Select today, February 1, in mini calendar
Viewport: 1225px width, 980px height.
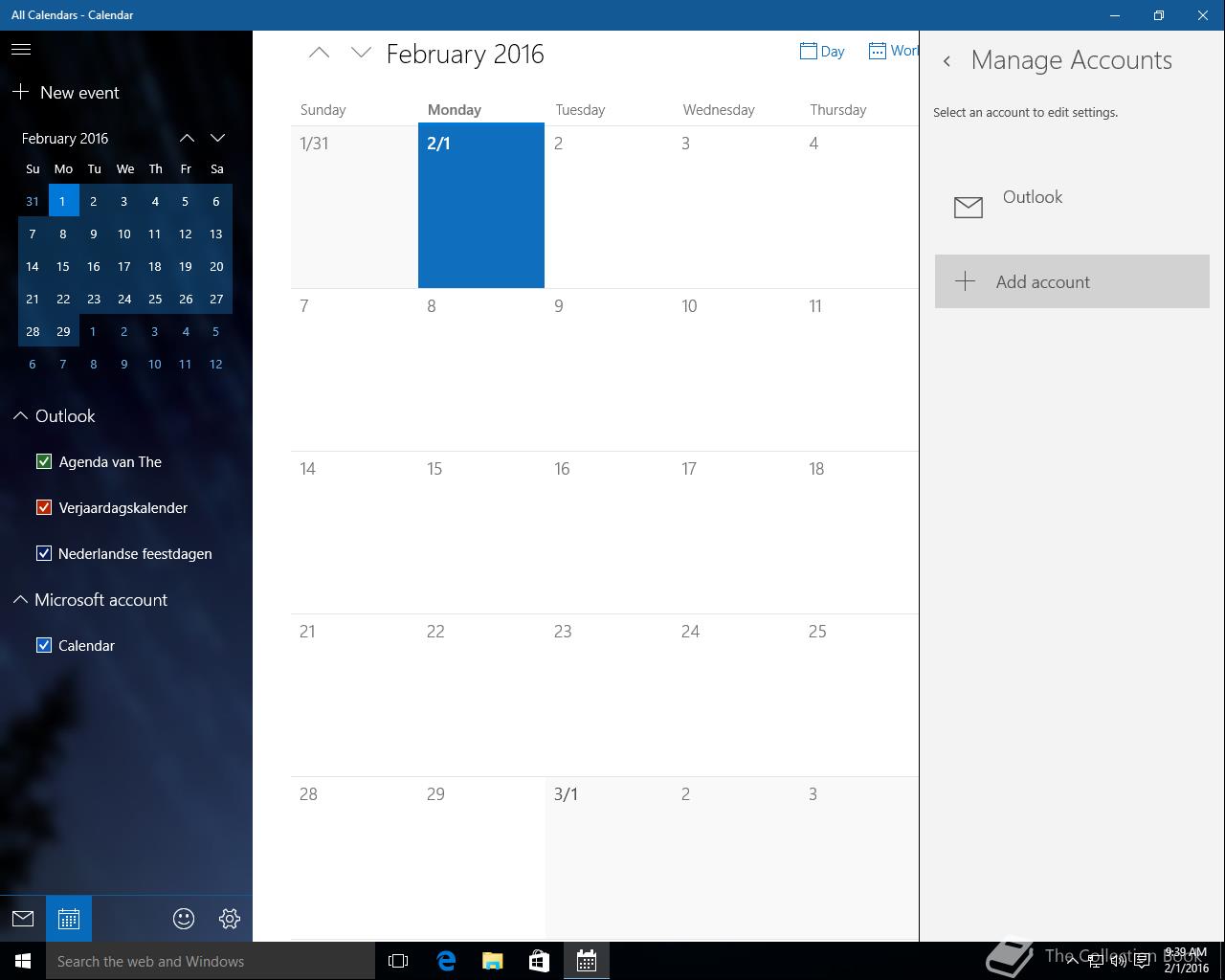(63, 202)
